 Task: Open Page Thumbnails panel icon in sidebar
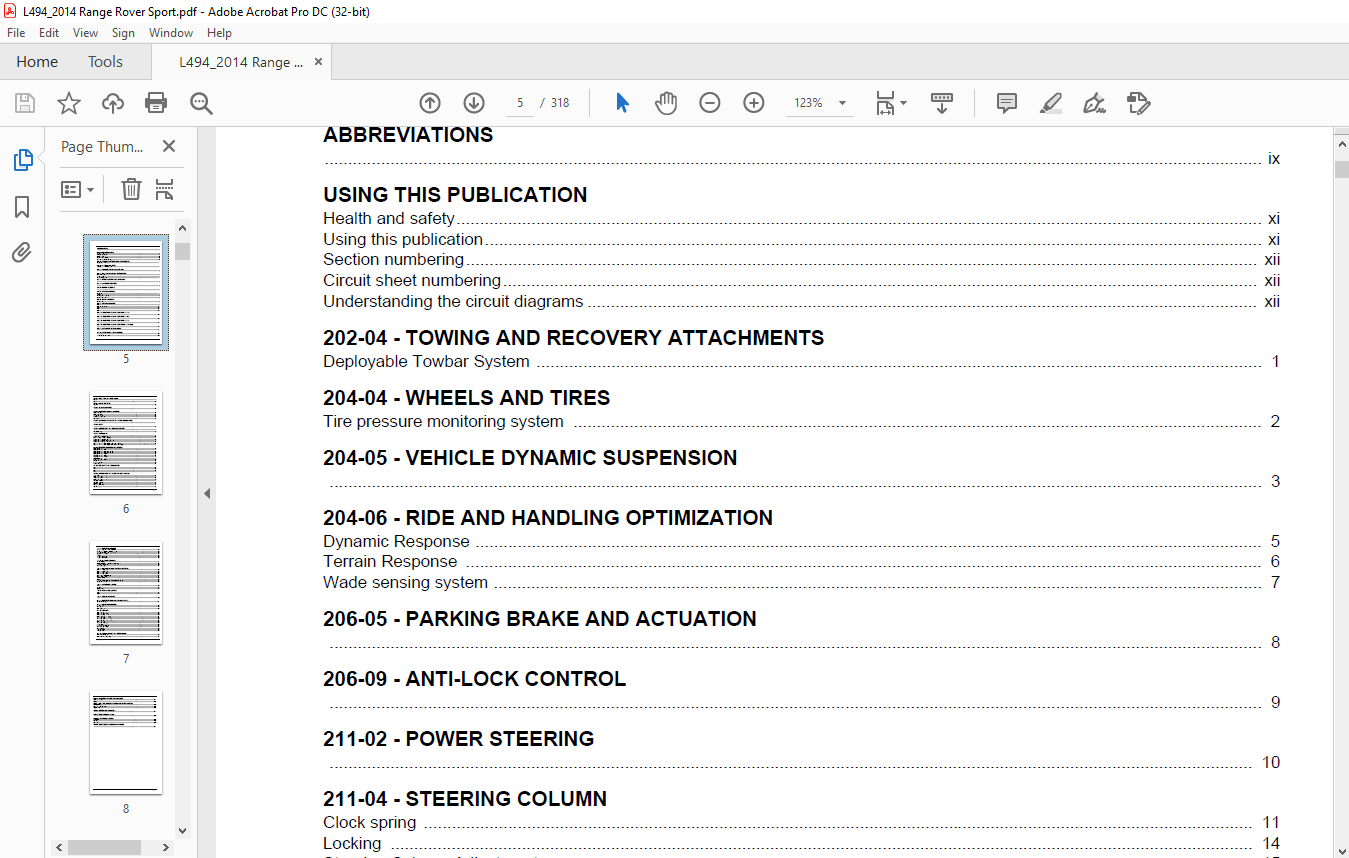point(22,160)
